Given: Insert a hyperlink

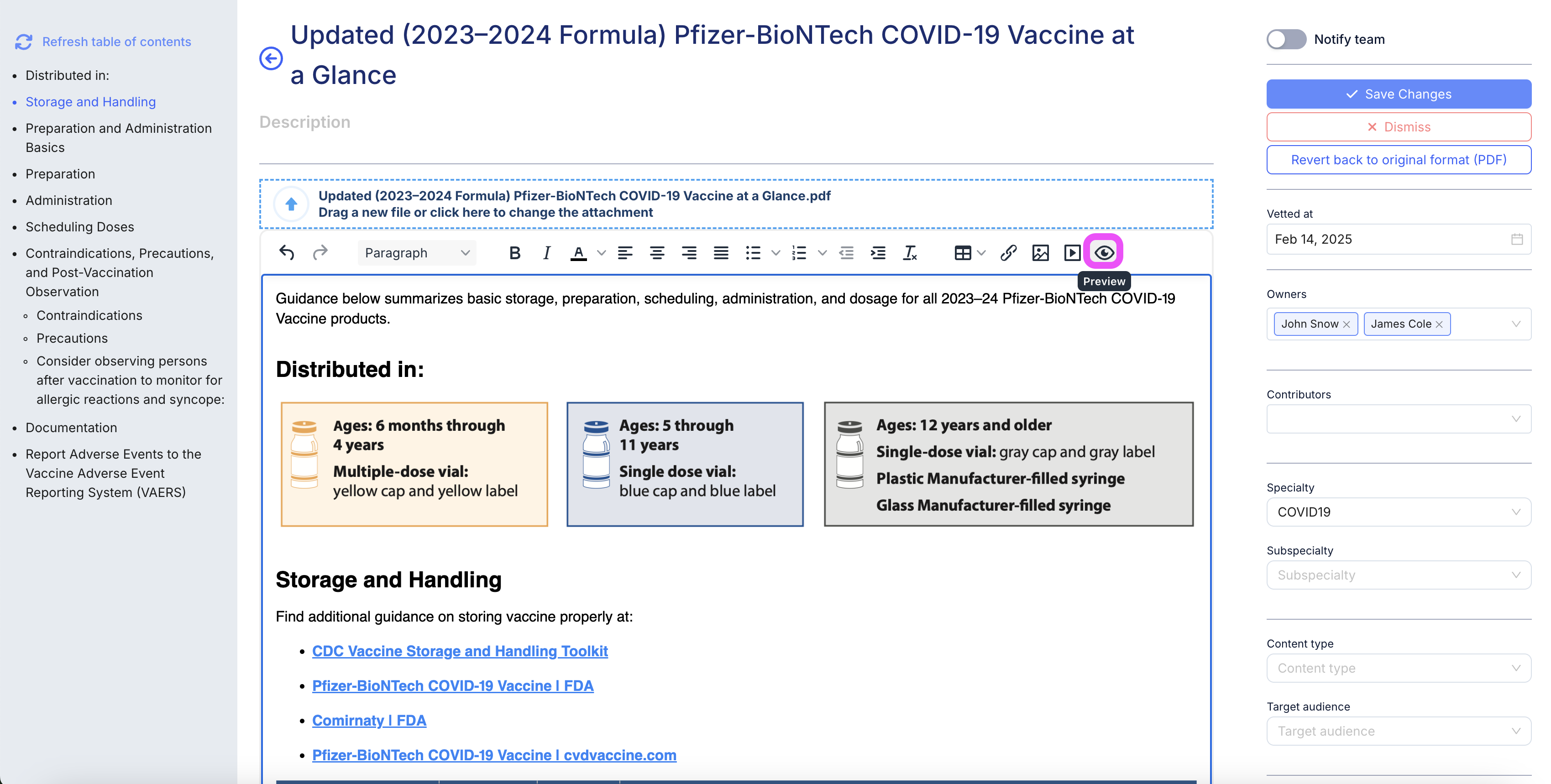Looking at the screenshot, I should tap(1008, 253).
